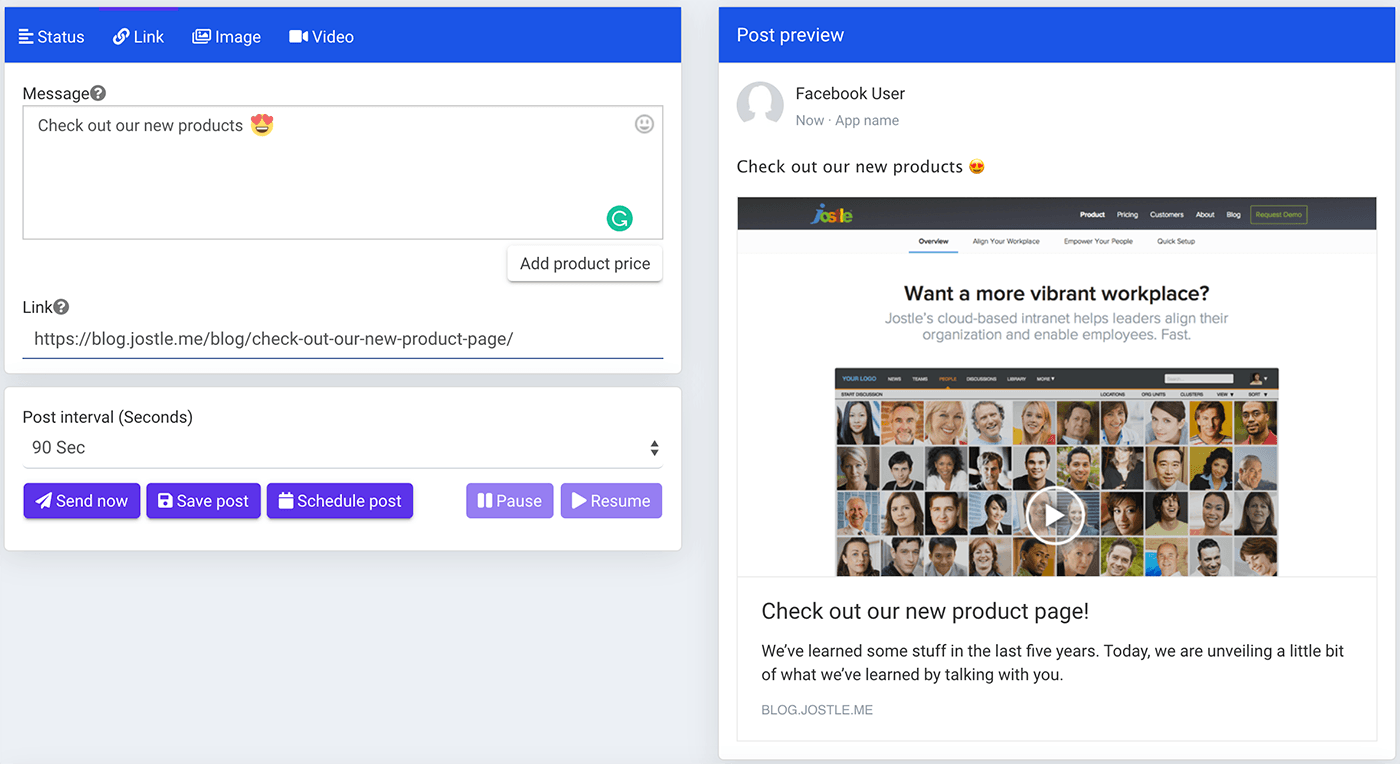This screenshot has width=1400, height=764.
Task: Click the Link help question mark icon
Action: coord(61,307)
